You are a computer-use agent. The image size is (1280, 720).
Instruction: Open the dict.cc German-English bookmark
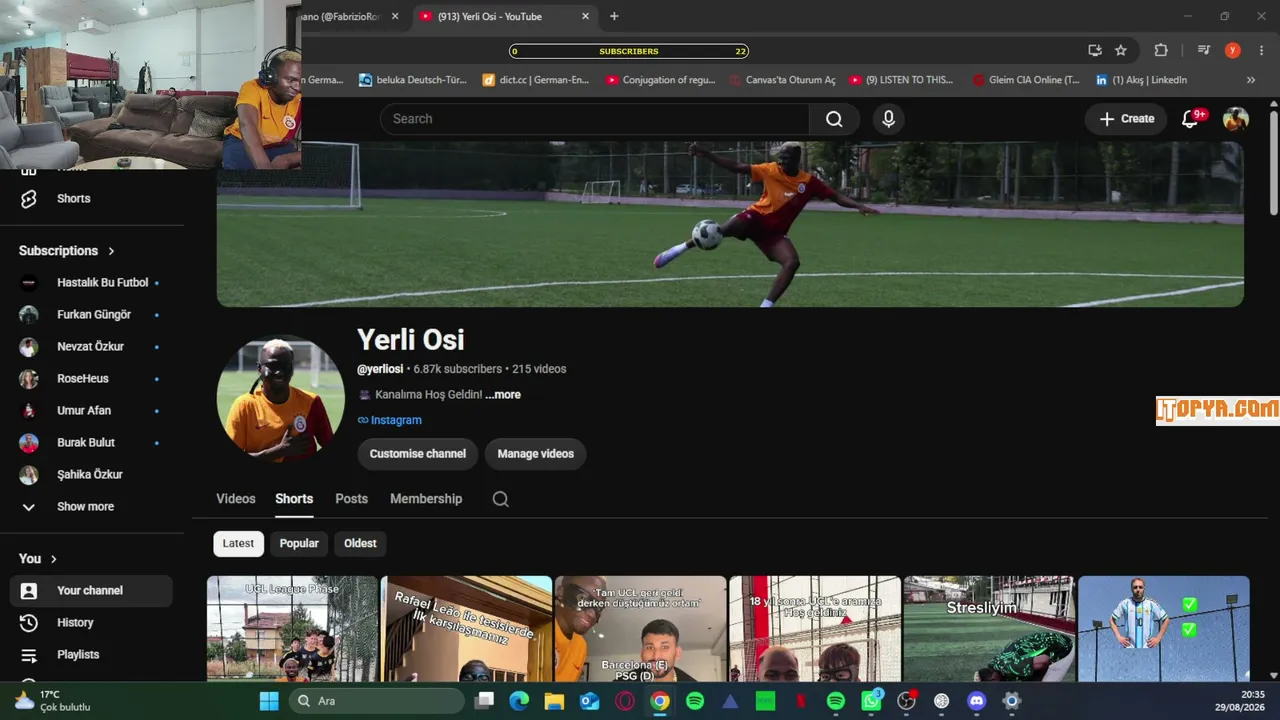(x=536, y=80)
